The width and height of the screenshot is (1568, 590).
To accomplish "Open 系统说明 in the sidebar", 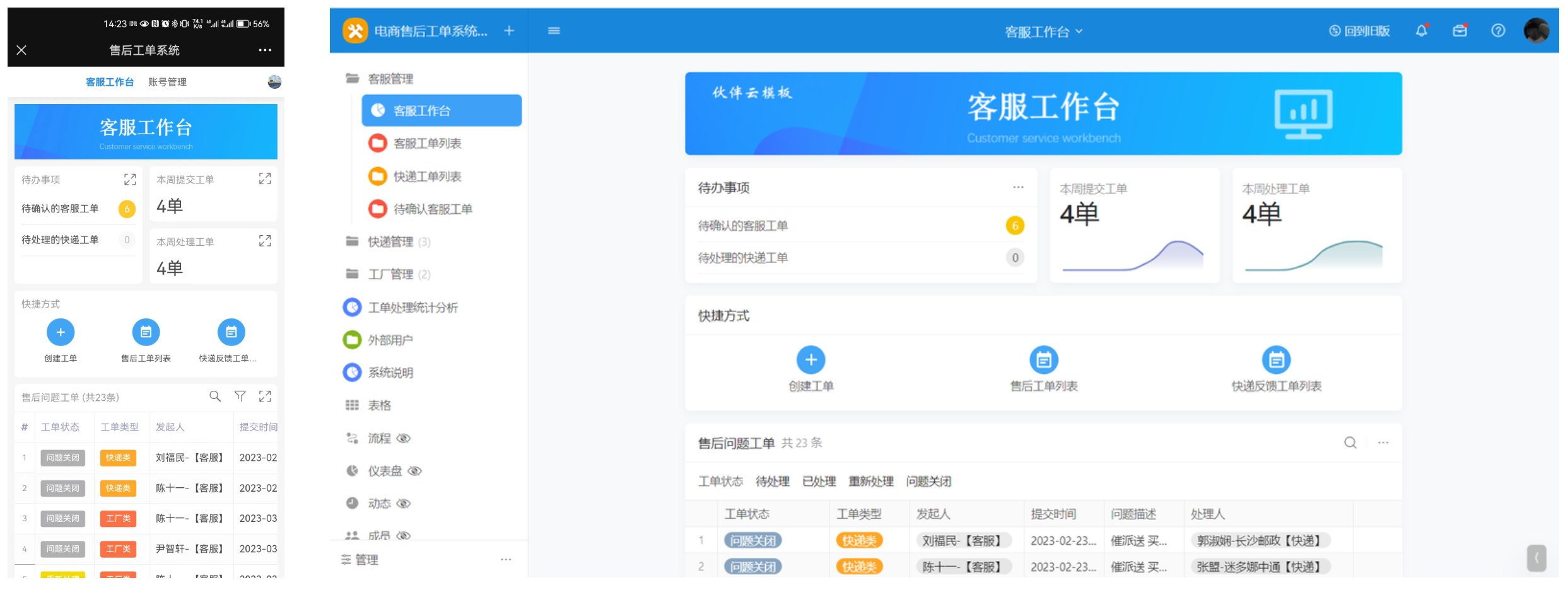I will pyautogui.click(x=377, y=373).
